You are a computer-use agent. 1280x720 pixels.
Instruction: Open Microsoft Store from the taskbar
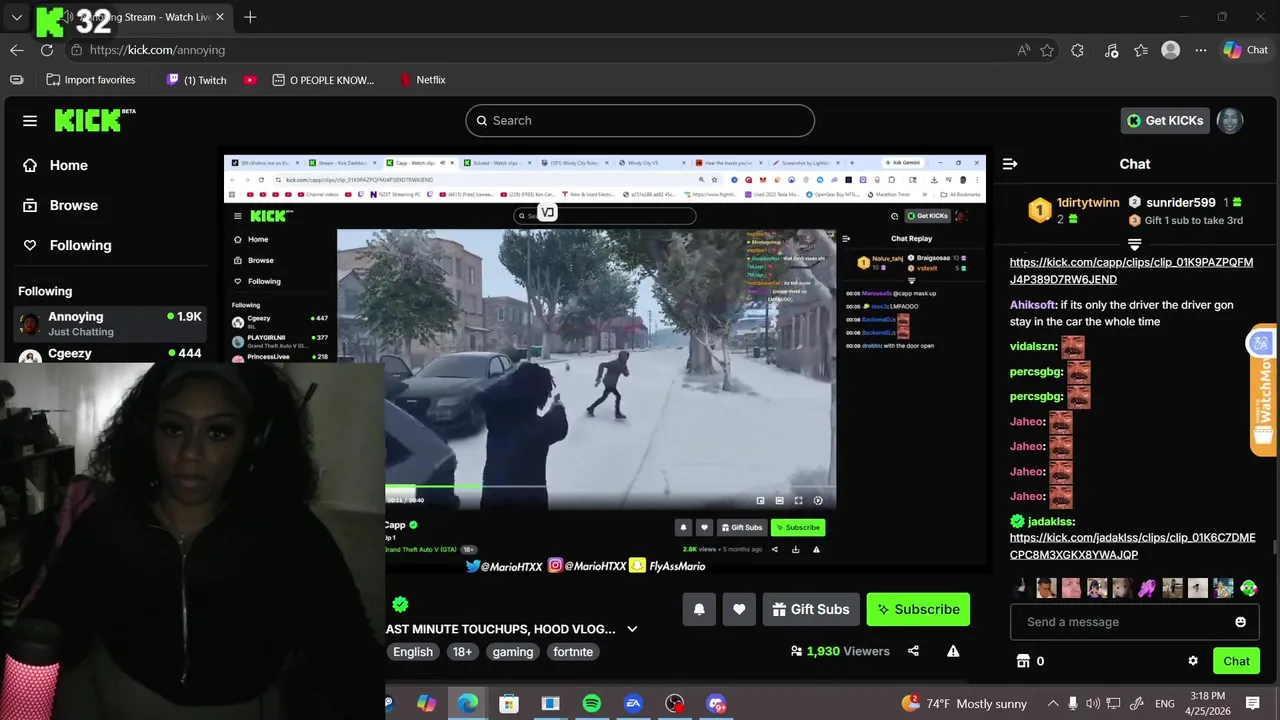pyautogui.click(x=509, y=704)
